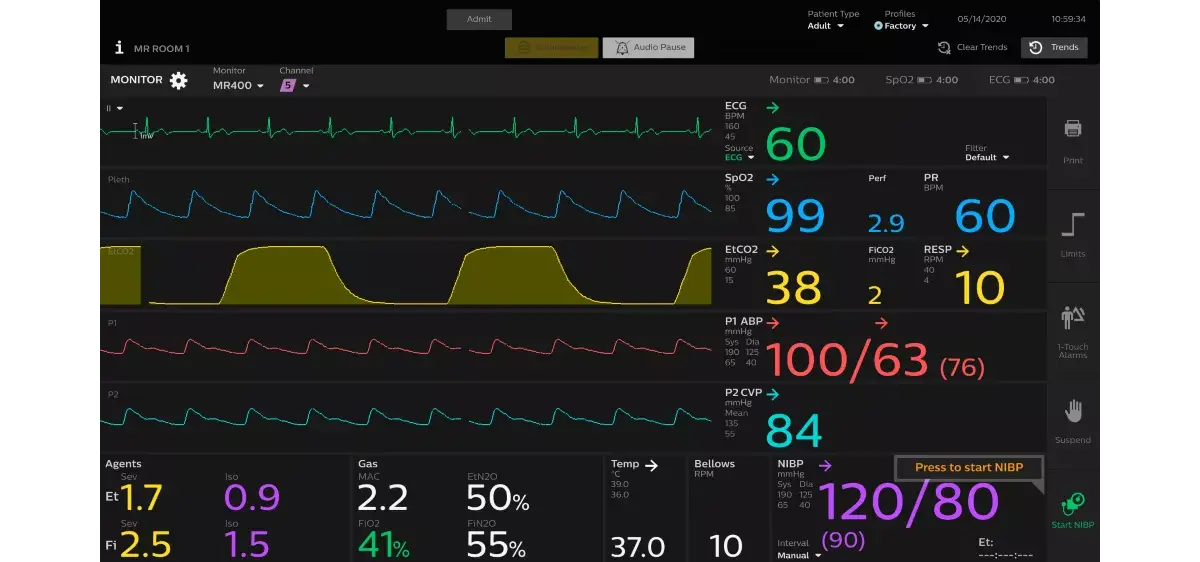Toggle Audio Pause alarm button
Image resolution: width=1200 pixels, height=562 pixels.
pyautogui.click(x=648, y=48)
